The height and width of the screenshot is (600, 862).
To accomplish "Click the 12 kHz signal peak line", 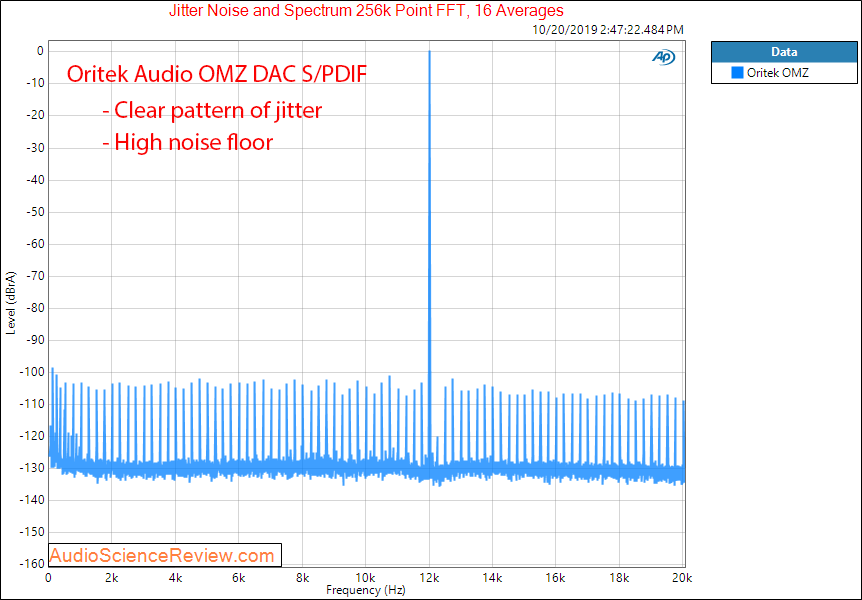I will 429,258.
